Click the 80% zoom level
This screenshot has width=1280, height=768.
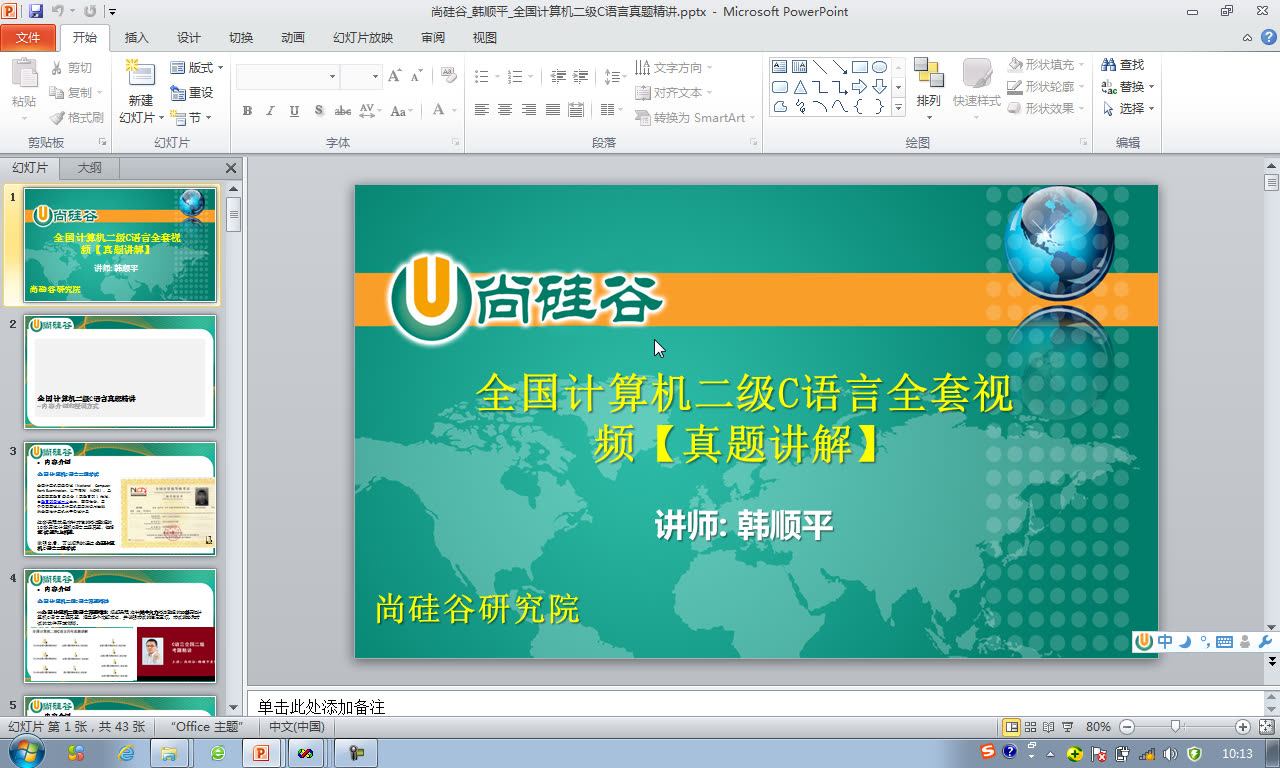[x=1098, y=727]
